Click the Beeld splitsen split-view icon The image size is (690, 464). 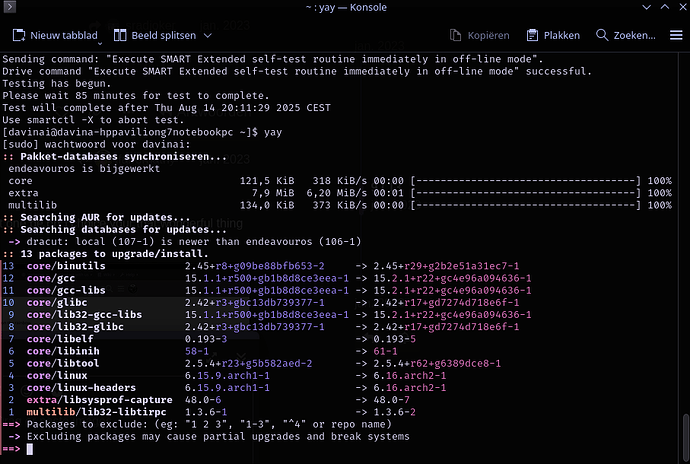click(119, 35)
